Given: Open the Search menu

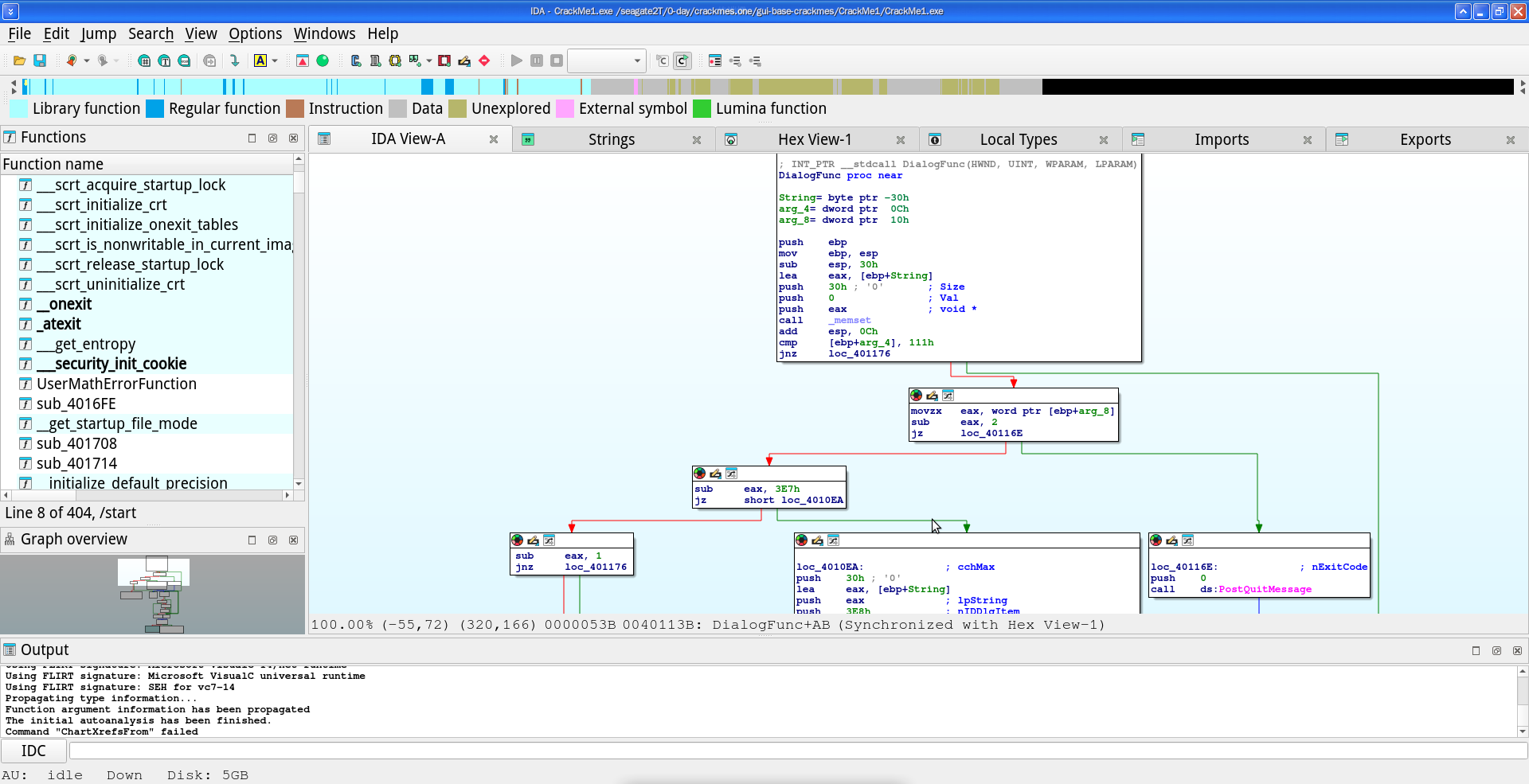Looking at the screenshot, I should point(151,33).
